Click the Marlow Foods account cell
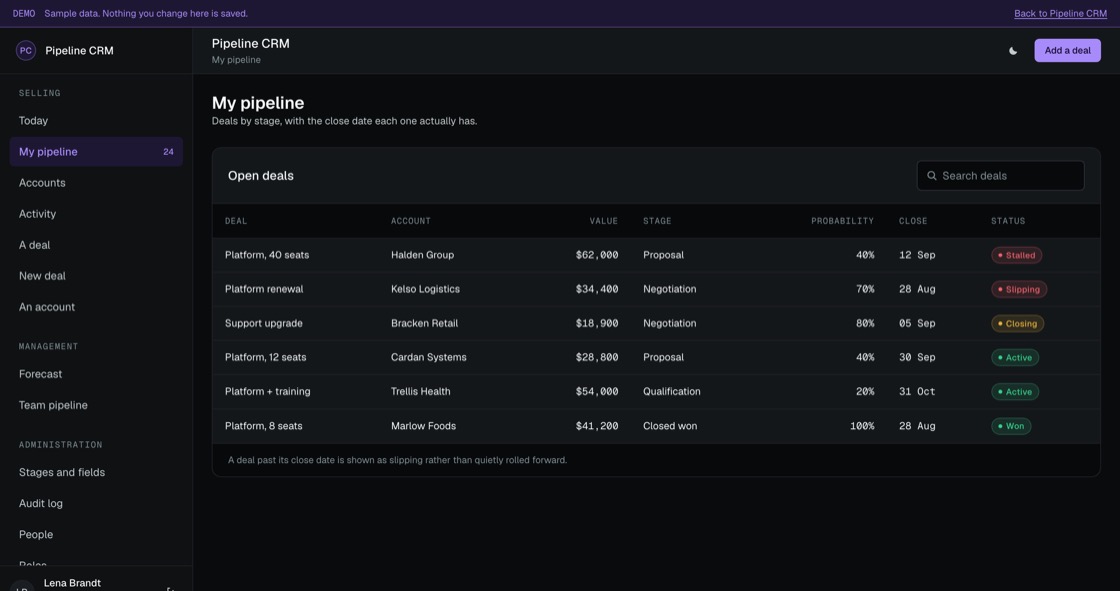This screenshot has width=1120, height=591. (x=424, y=426)
